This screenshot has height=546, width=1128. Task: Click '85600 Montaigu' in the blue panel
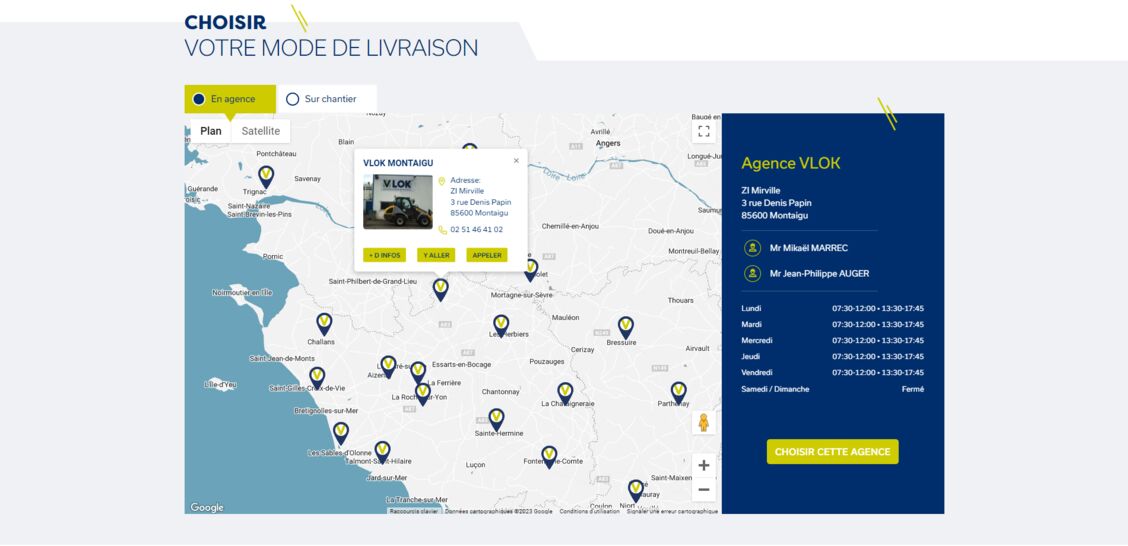[x=774, y=215]
